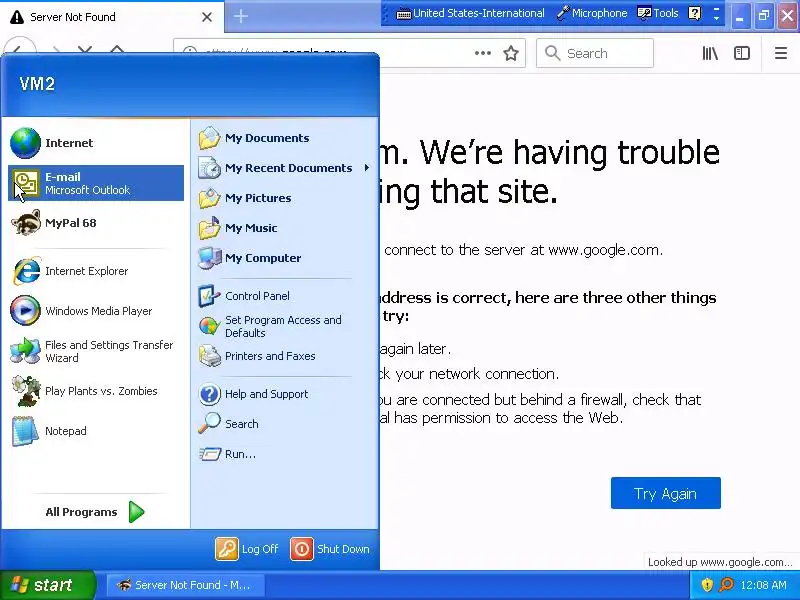
Task: Open Search from Start menu
Action: tap(286, 424)
